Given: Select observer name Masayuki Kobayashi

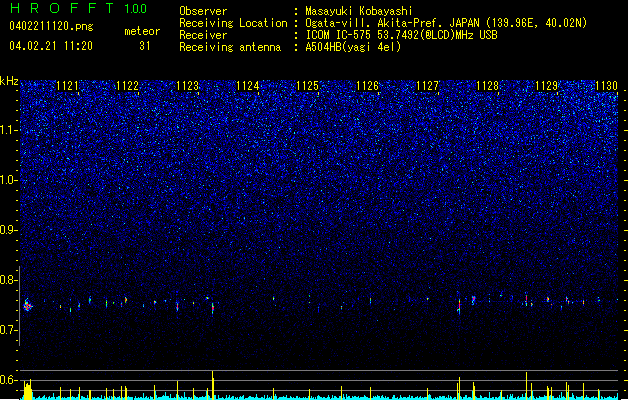Looking at the screenshot, I should pos(359,11).
